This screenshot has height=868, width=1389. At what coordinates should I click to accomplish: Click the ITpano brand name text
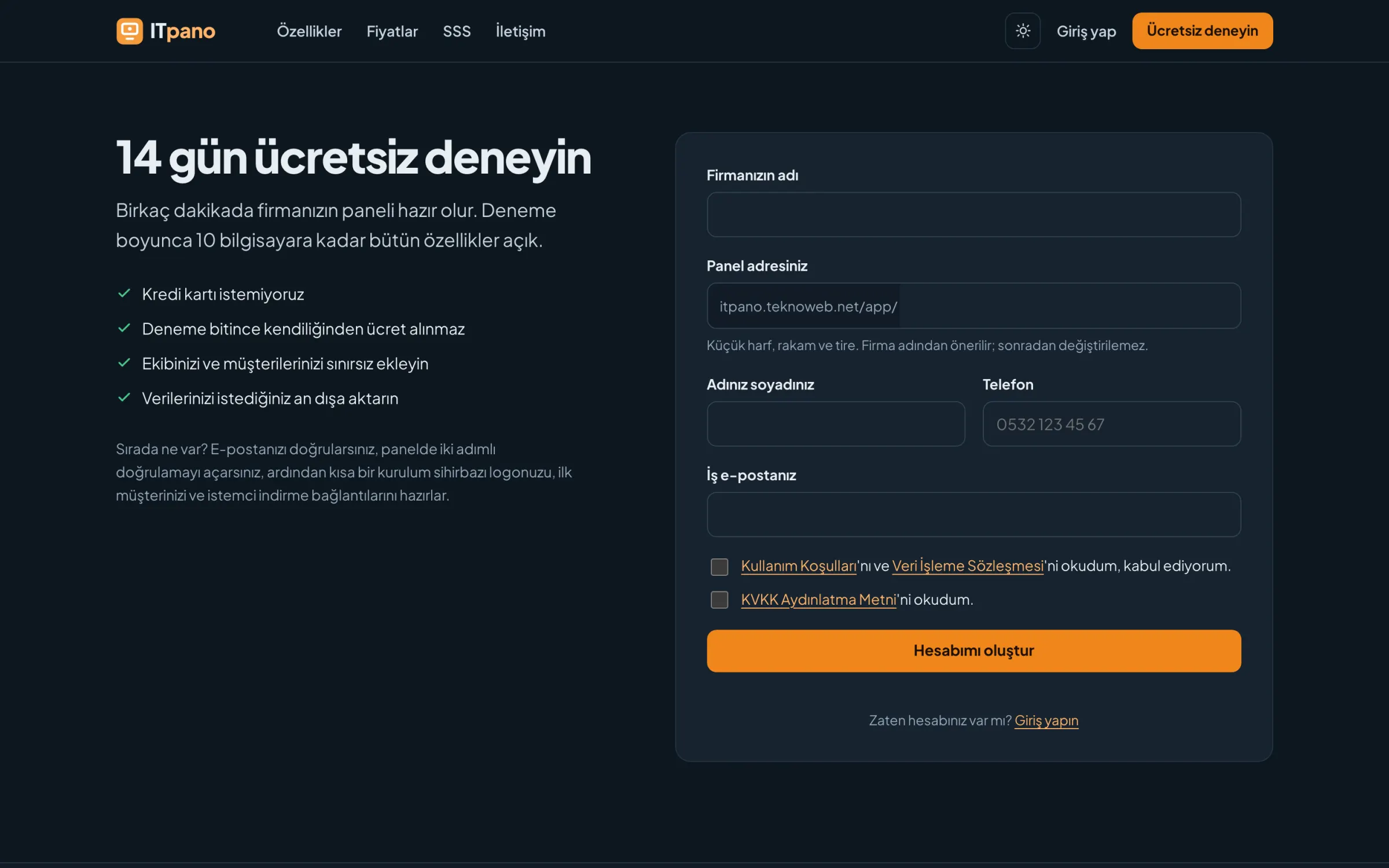[182, 31]
